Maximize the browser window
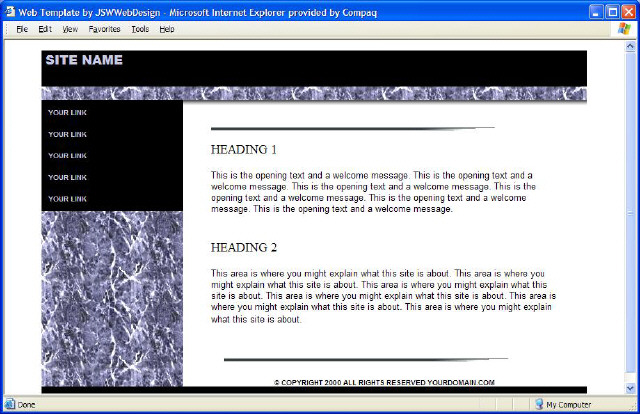Image resolution: width=640 pixels, height=414 pixels. tap(610, 9)
